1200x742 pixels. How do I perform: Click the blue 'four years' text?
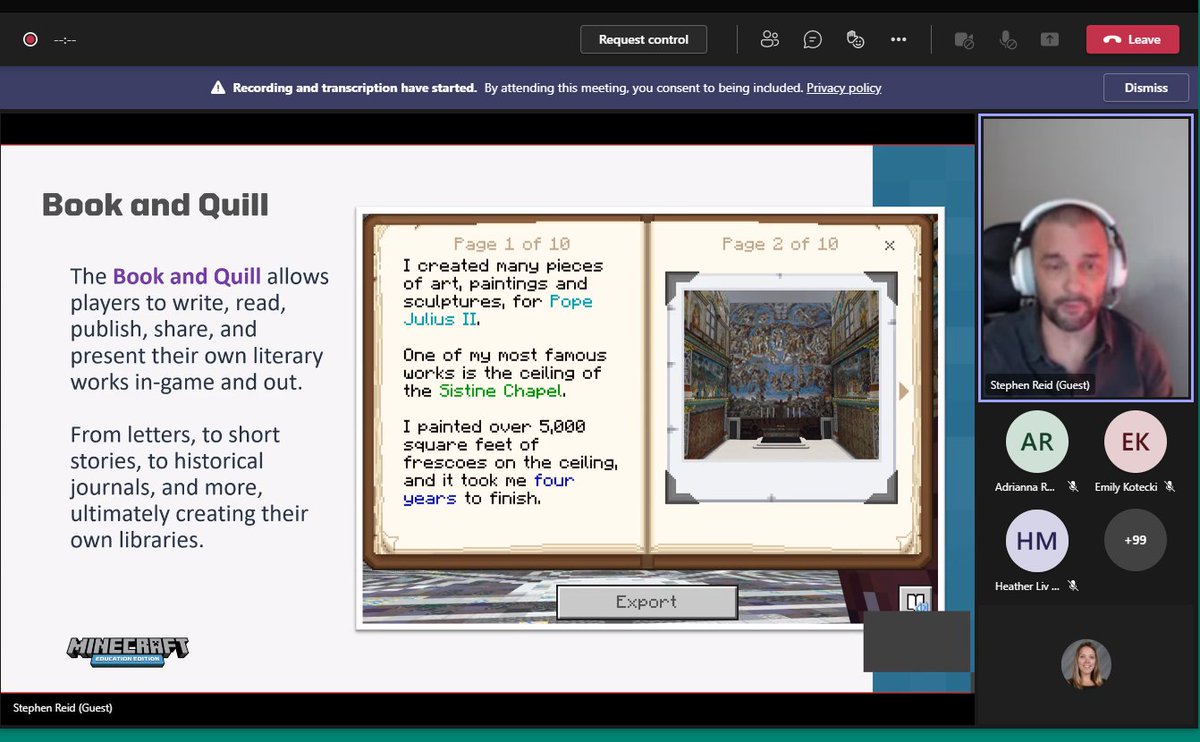pyautogui.click(x=489, y=489)
